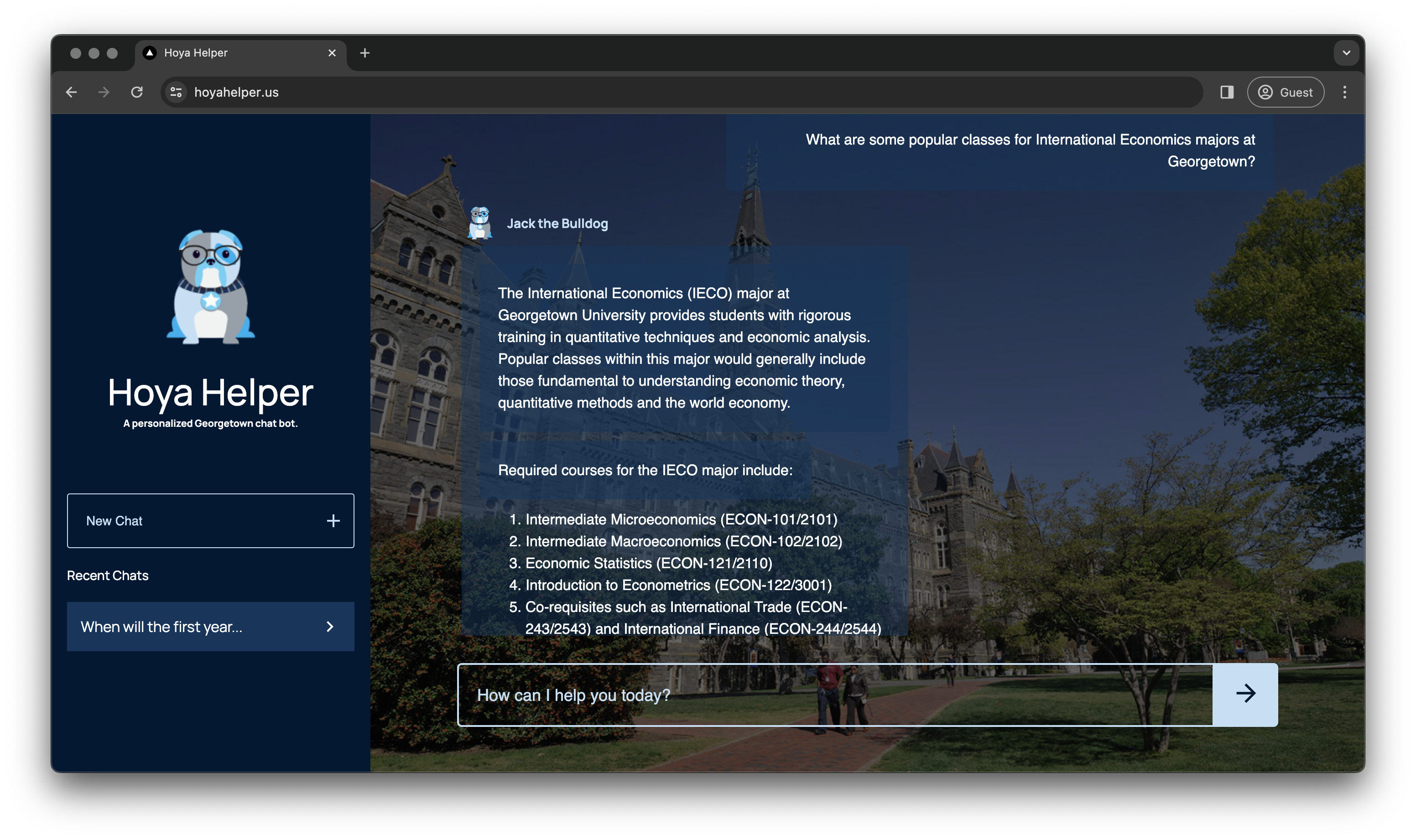Click Jack the Bulldog avatar in chat

coord(479,223)
